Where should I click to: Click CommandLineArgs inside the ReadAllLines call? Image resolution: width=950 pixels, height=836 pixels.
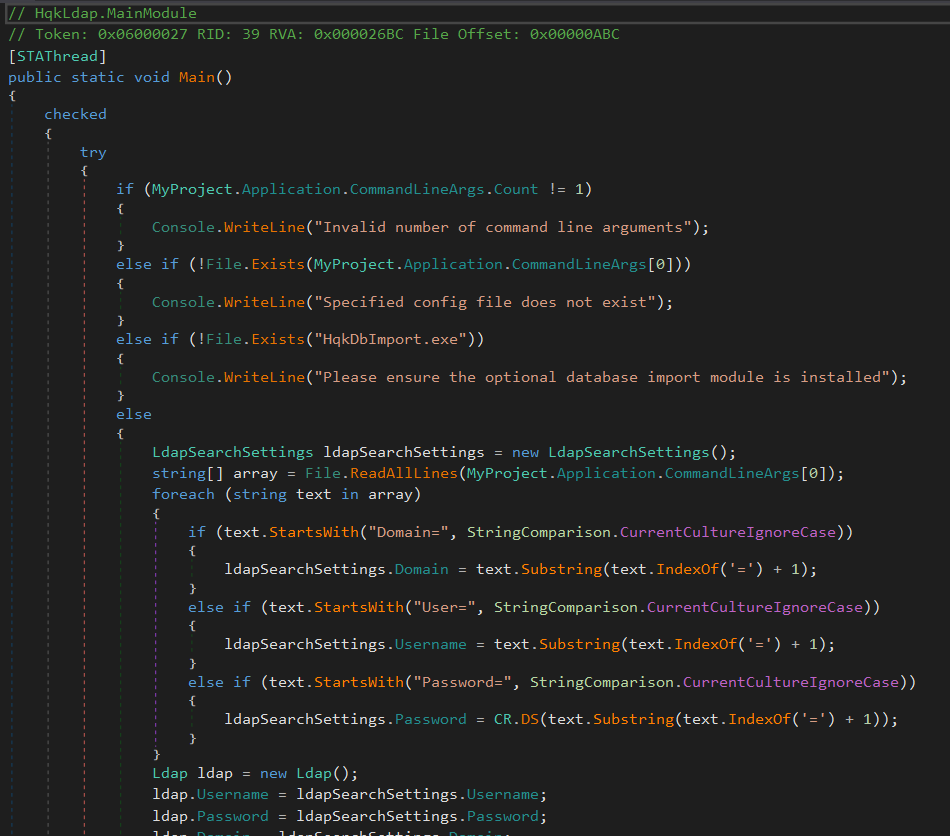732,474
